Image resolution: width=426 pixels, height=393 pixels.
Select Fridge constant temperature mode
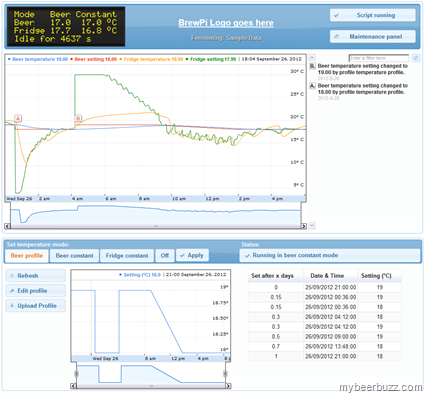(127, 256)
